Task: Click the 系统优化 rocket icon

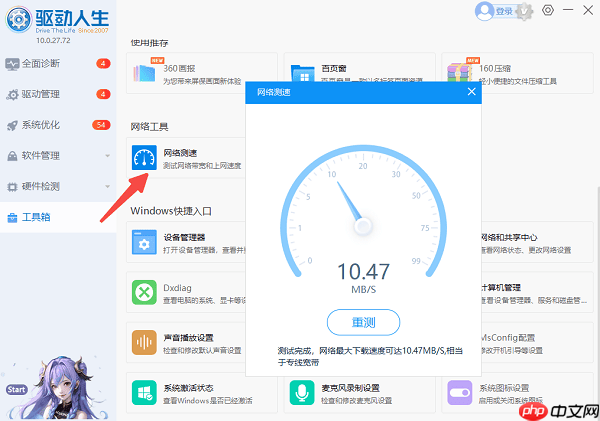Action: (12, 125)
